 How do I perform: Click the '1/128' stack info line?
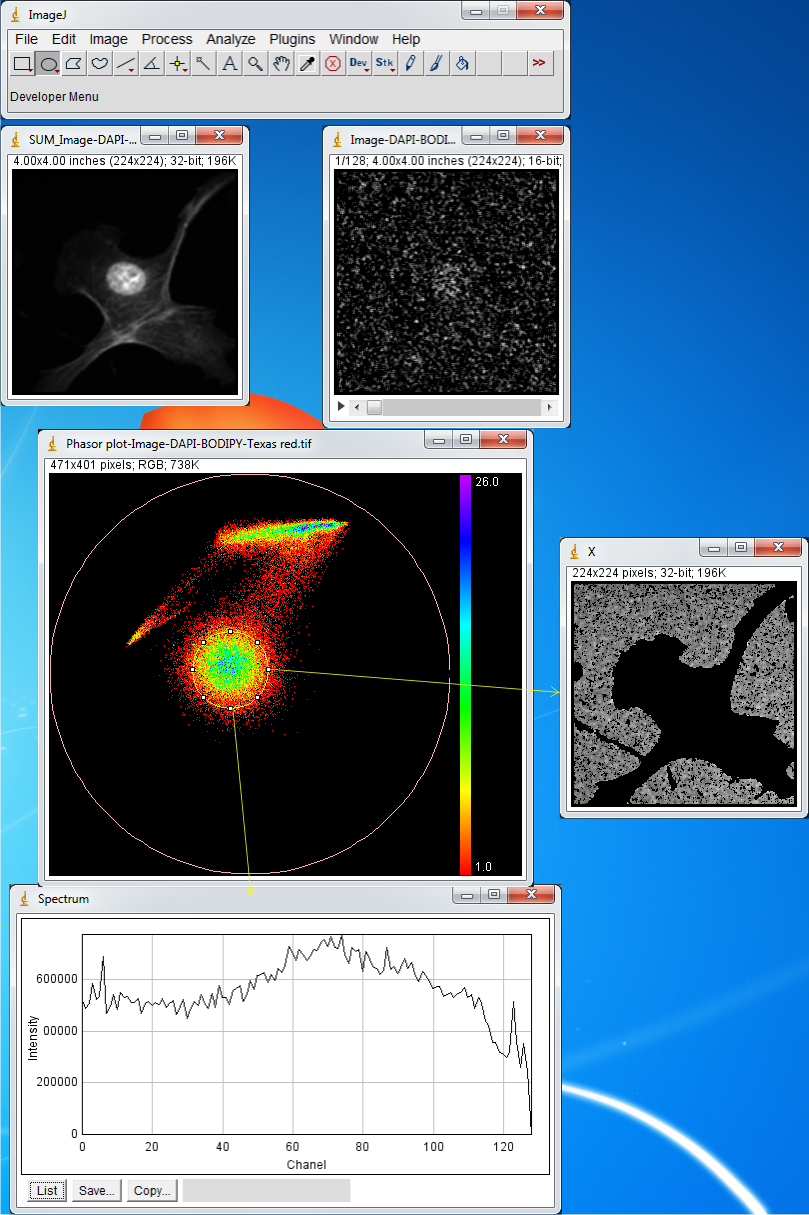click(446, 160)
